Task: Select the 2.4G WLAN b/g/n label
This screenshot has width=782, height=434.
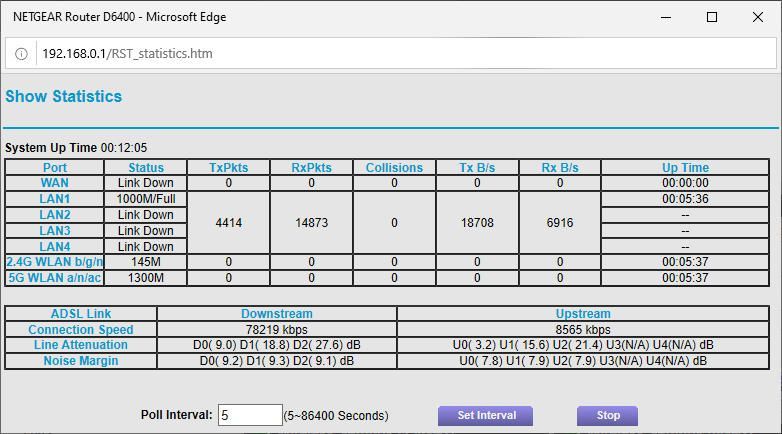Action: (x=54, y=261)
